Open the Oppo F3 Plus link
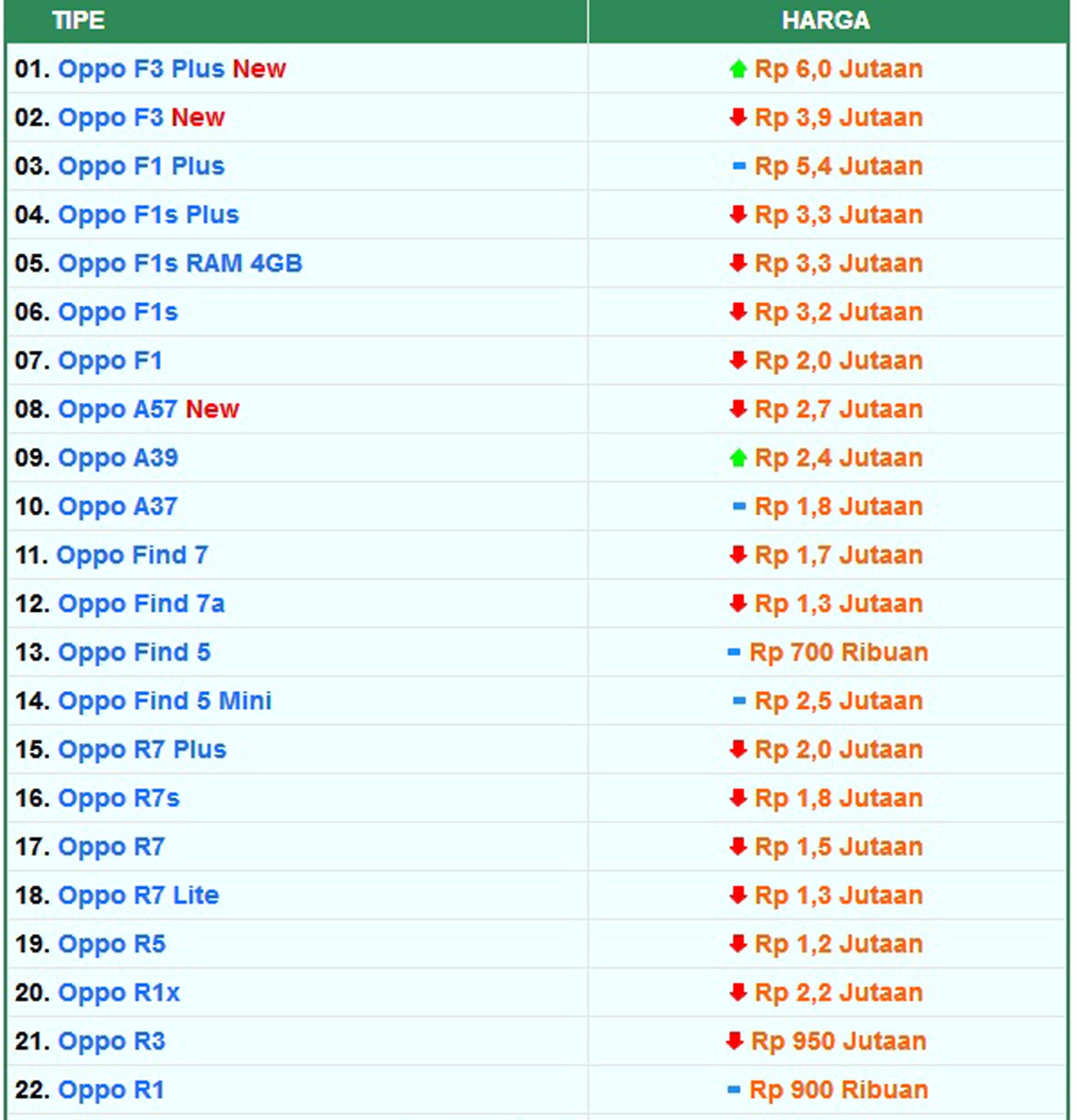1079x1120 pixels. pos(141,69)
